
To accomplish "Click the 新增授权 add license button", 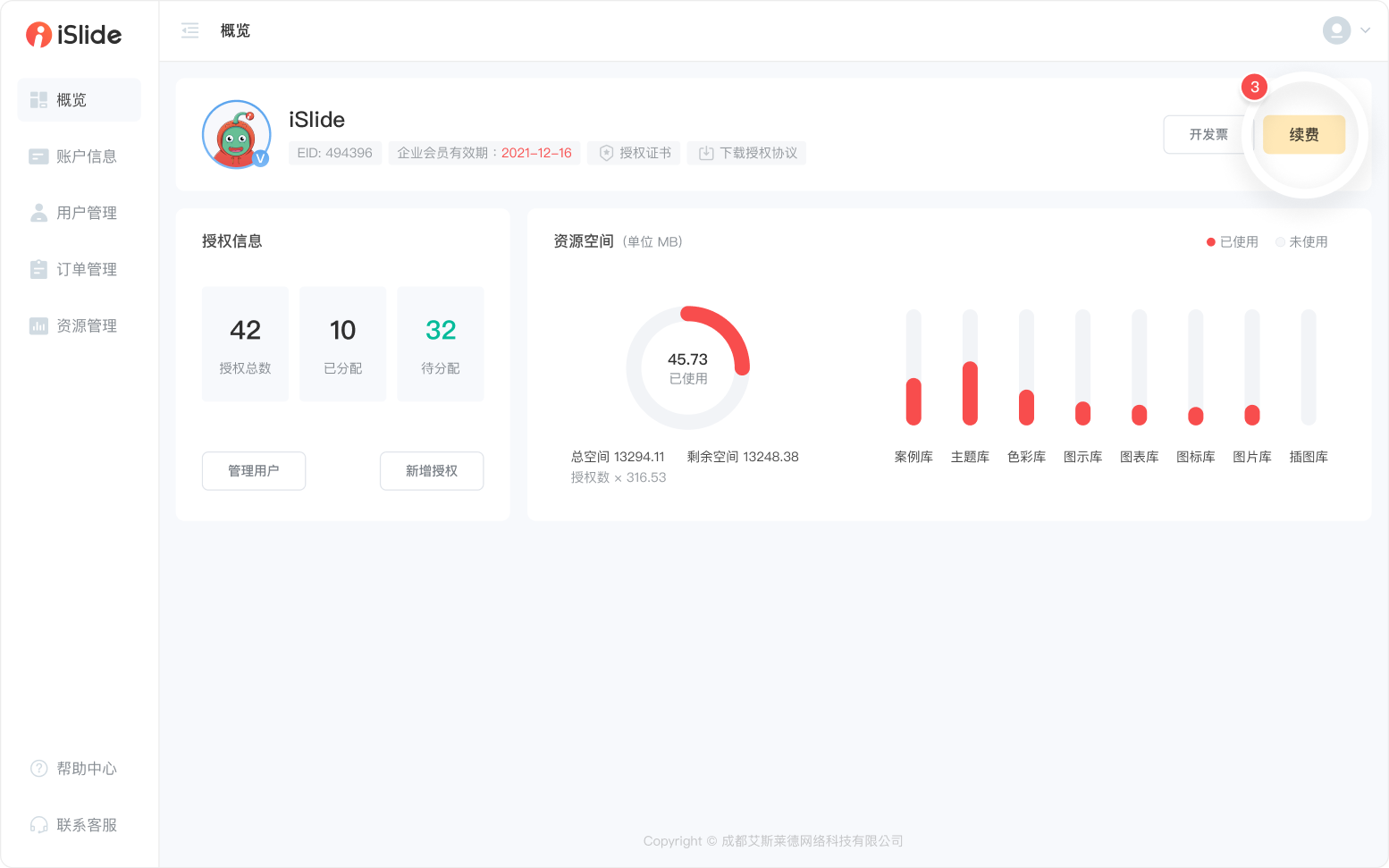I will pos(432,471).
